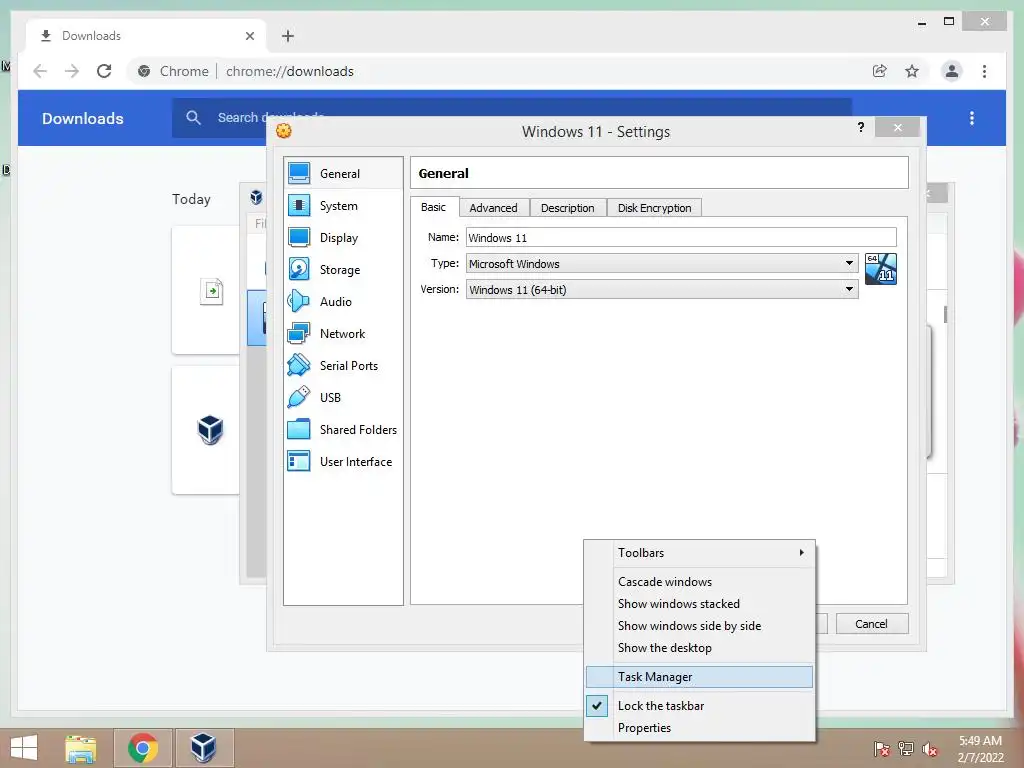Click the first downloaded file icon

pyautogui.click(x=212, y=291)
